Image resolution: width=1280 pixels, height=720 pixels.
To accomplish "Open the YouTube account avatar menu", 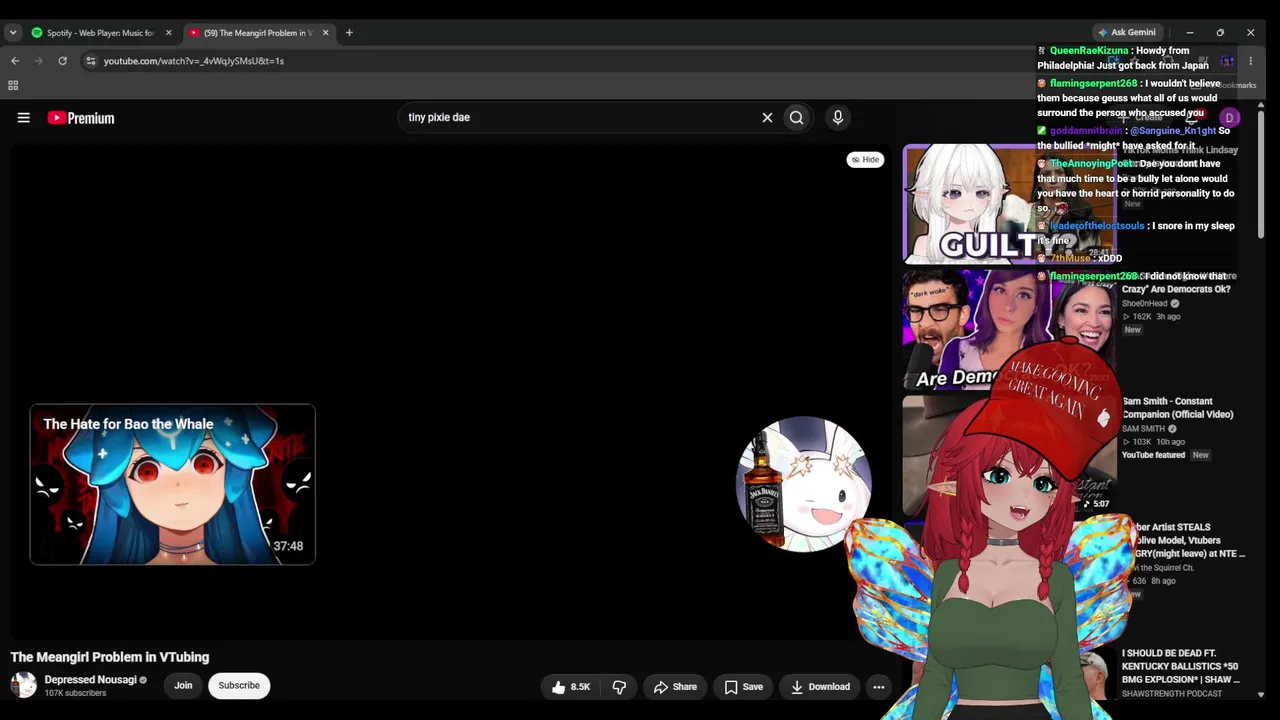I will click(x=1230, y=118).
